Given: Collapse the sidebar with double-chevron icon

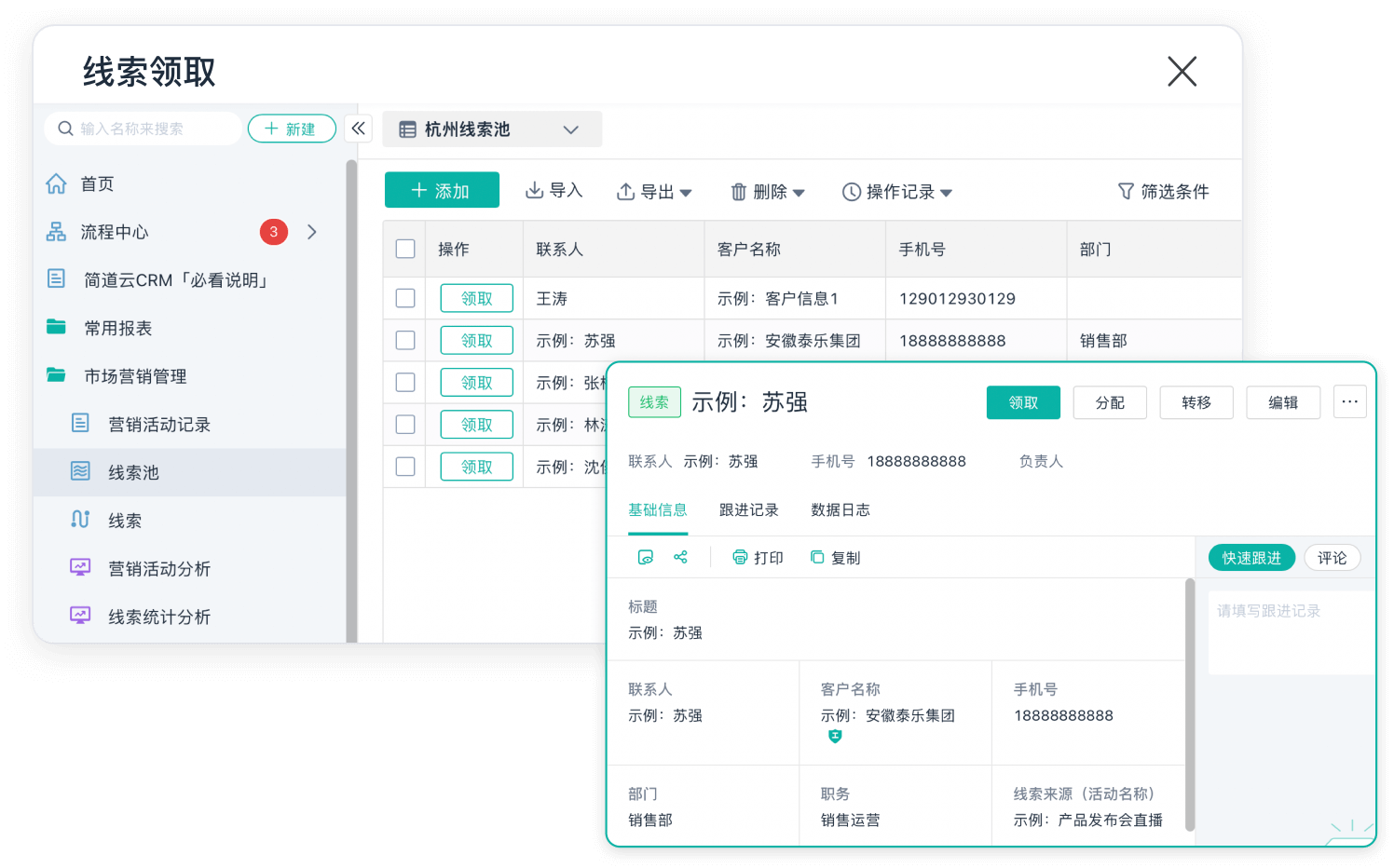Looking at the screenshot, I should 359,129.
